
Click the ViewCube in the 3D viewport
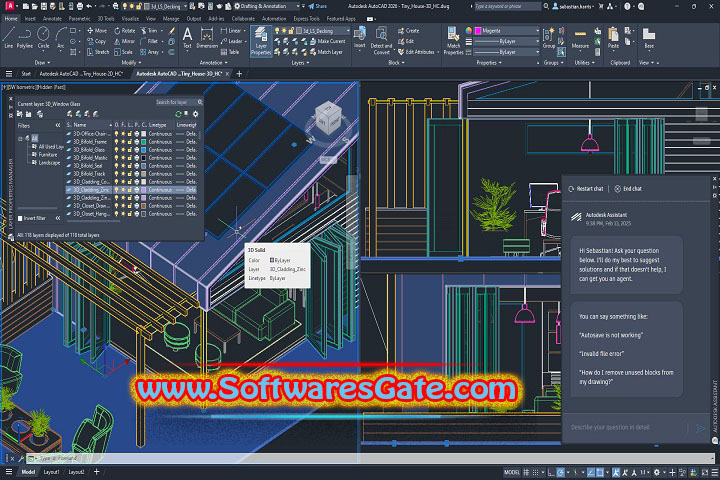point(328,119)
